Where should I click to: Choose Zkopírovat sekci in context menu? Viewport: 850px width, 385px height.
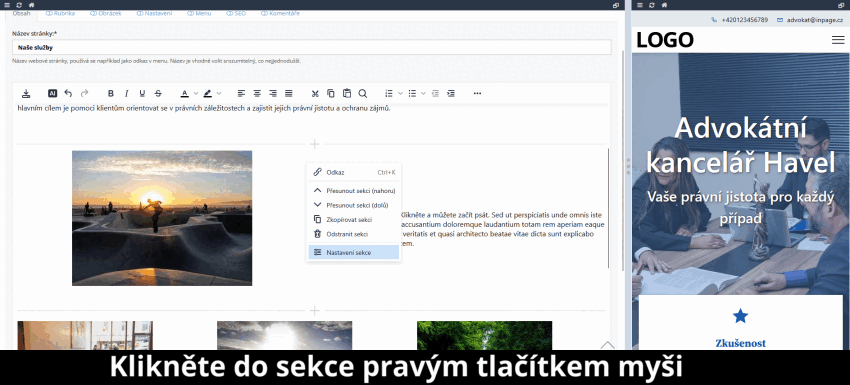point(354,220)
